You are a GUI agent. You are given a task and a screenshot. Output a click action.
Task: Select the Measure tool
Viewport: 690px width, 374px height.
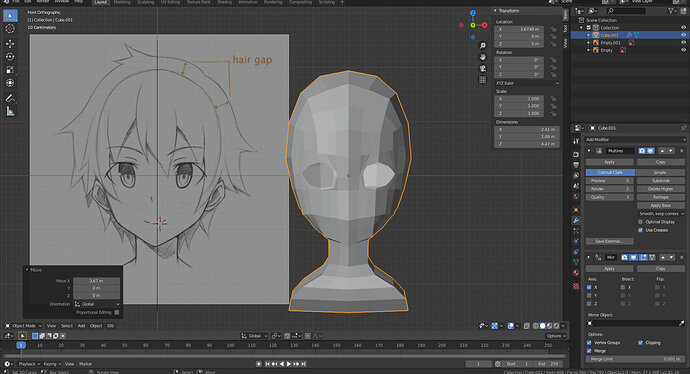click(x=10, y=111)
